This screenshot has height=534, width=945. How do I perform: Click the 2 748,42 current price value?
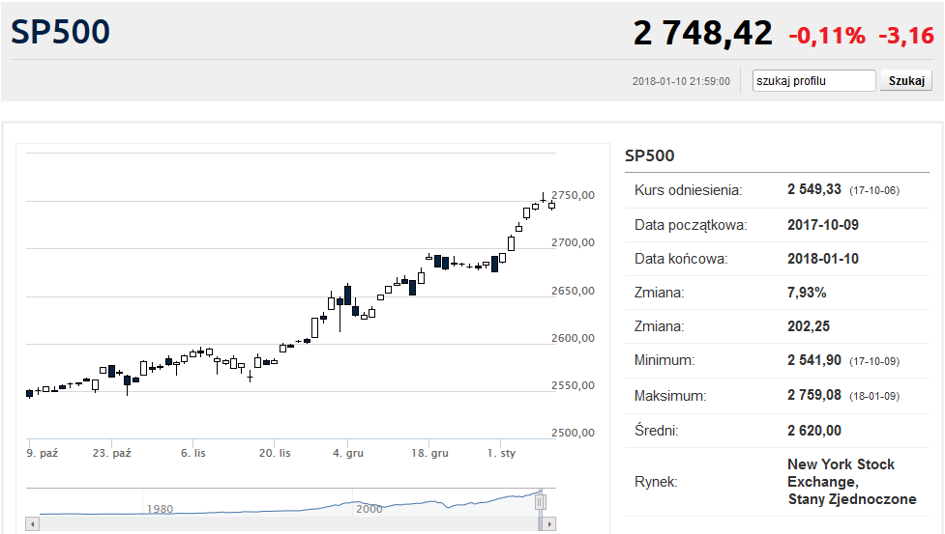(702, 33)
